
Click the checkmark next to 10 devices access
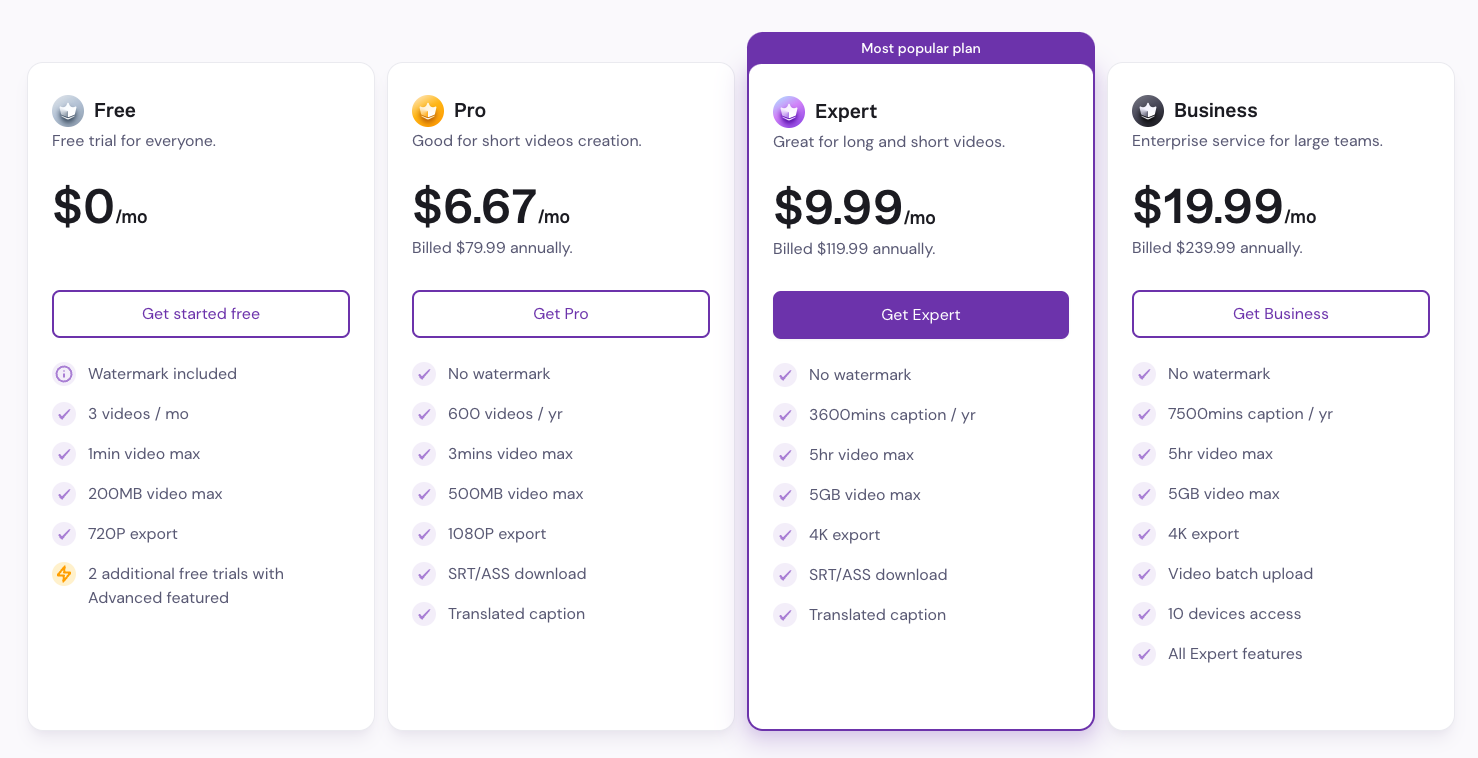tap(1144, 614)
